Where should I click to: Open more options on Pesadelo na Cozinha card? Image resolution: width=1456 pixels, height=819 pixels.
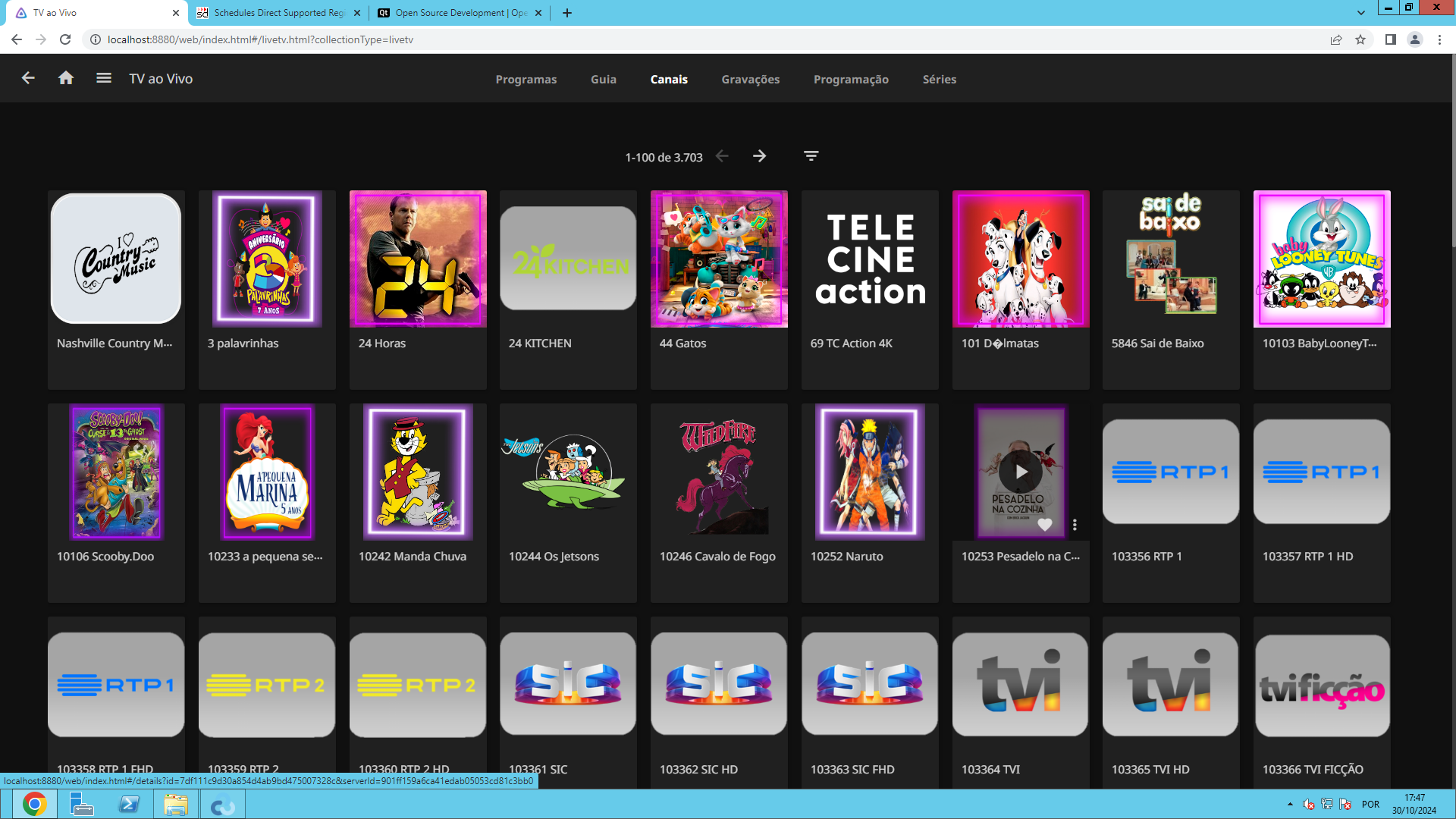pyautogui.click(x=1075, y=525)
